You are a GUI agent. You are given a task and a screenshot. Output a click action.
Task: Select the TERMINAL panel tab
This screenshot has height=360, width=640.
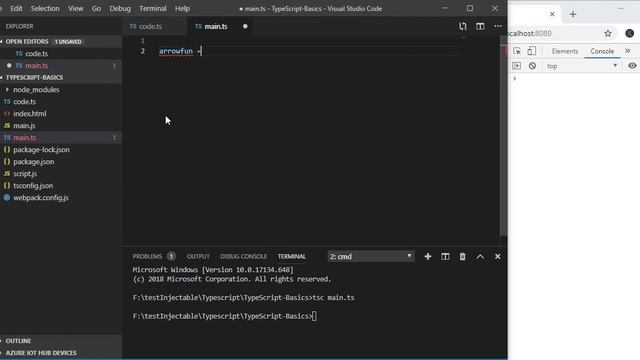click(x=291, y=256)
